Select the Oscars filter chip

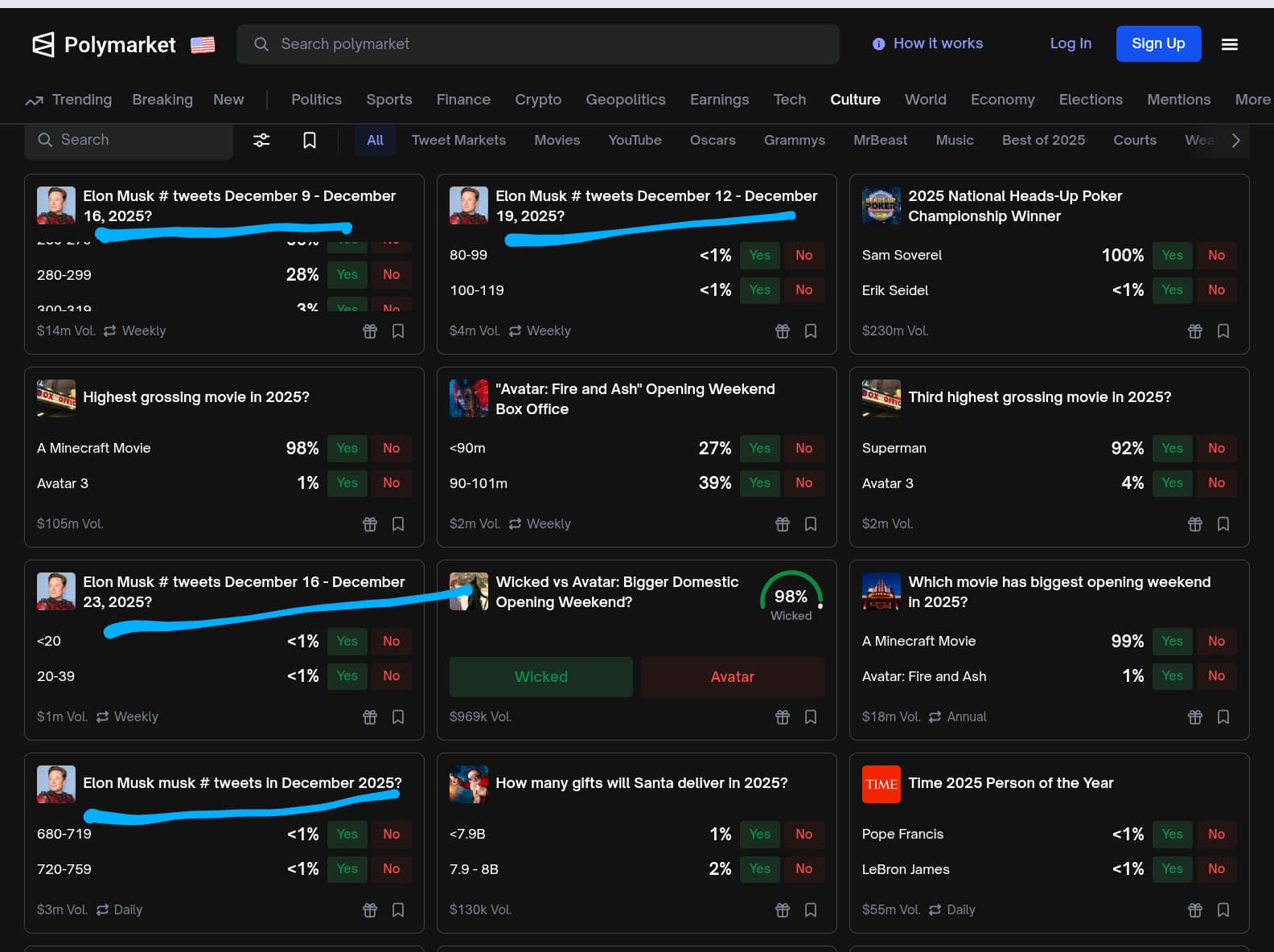coord(712,140)
